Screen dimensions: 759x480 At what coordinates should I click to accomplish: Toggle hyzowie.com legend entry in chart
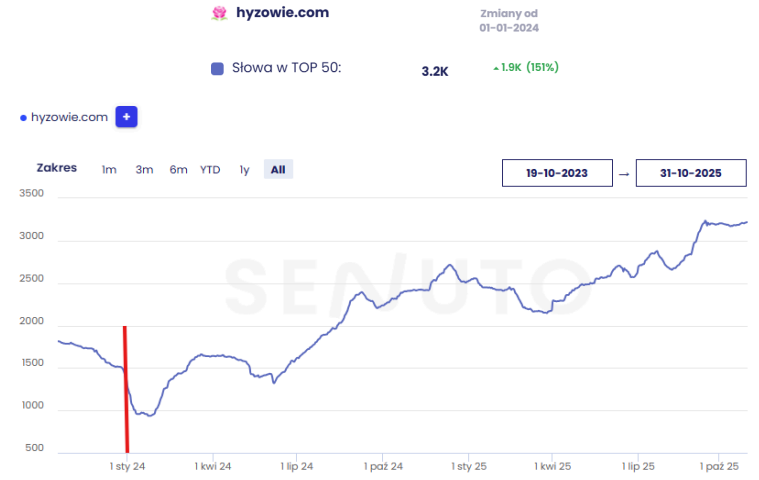[x=69, y=117]
